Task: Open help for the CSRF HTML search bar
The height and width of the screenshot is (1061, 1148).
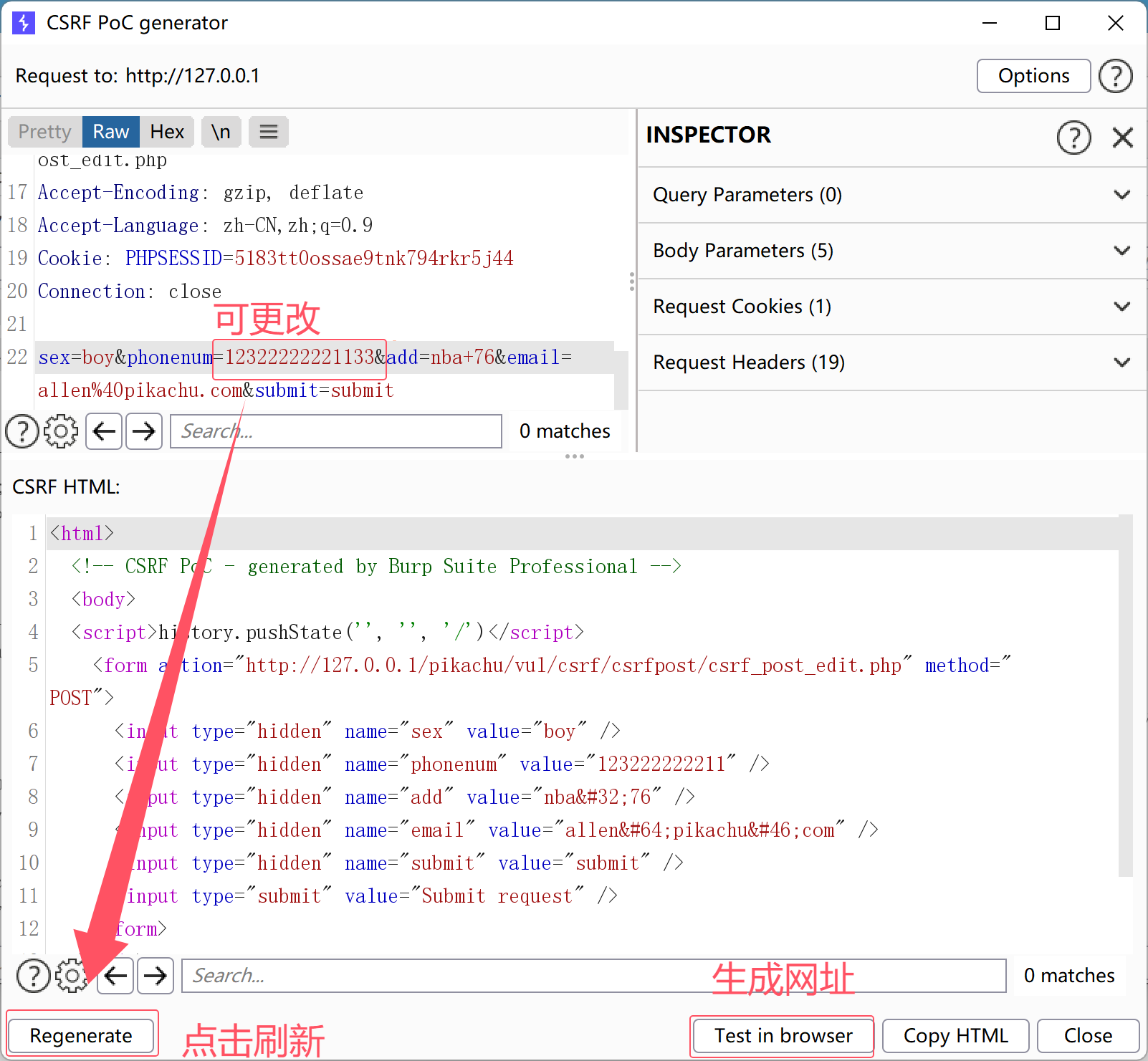Action: pos(34,976)
